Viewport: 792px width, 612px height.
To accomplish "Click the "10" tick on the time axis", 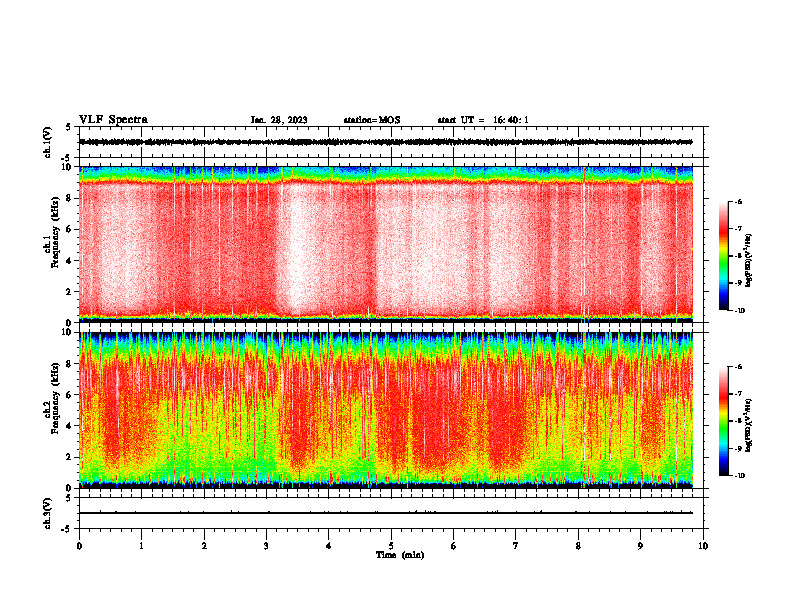I will [703, 546].
